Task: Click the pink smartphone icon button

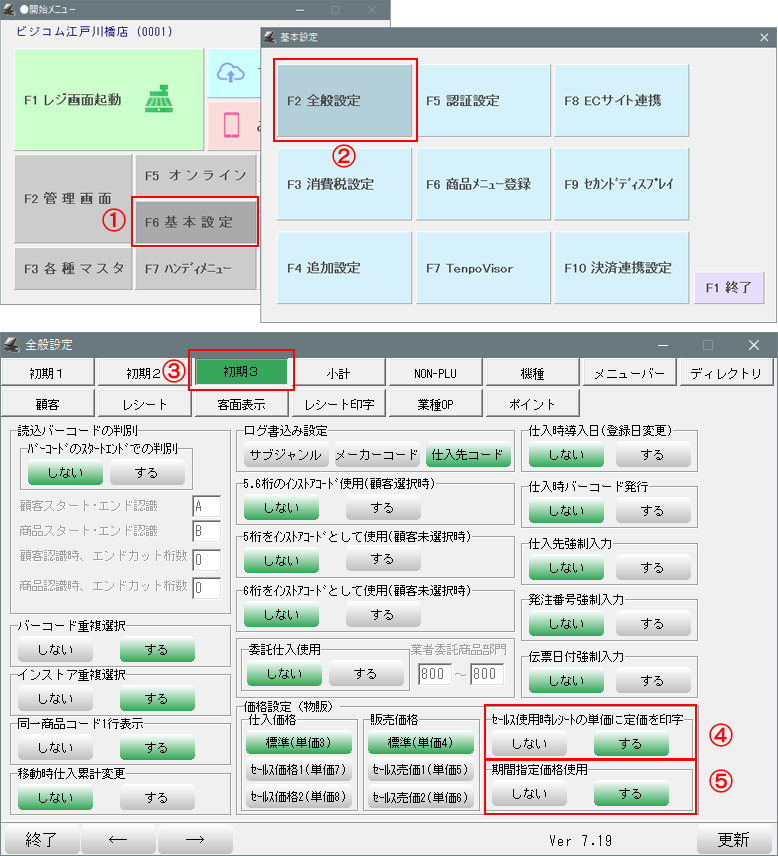Action: click(x=231, y=125)
